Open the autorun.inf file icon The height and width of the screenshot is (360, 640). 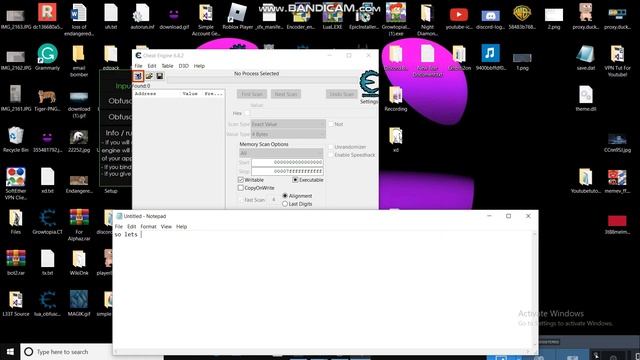[x=142, y=17]
